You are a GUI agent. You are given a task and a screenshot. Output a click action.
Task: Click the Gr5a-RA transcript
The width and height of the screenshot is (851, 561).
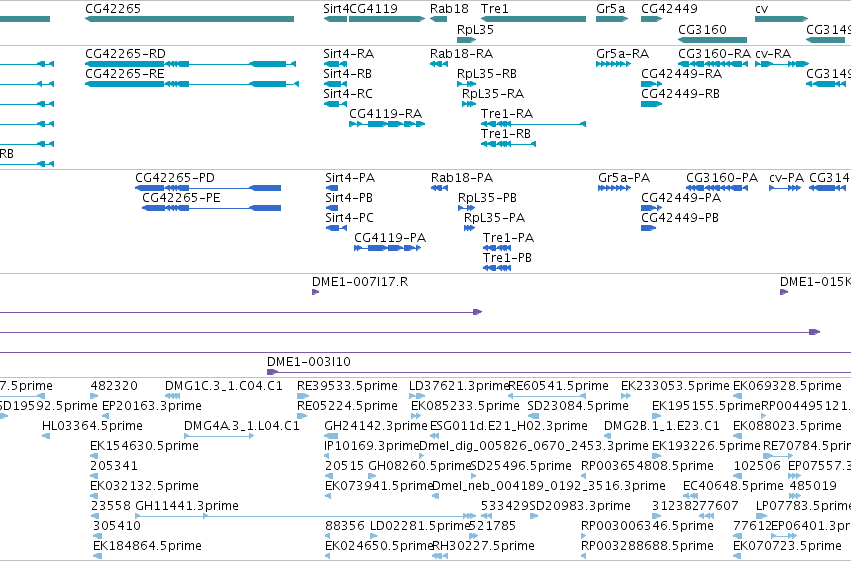(x=613, y=64)
